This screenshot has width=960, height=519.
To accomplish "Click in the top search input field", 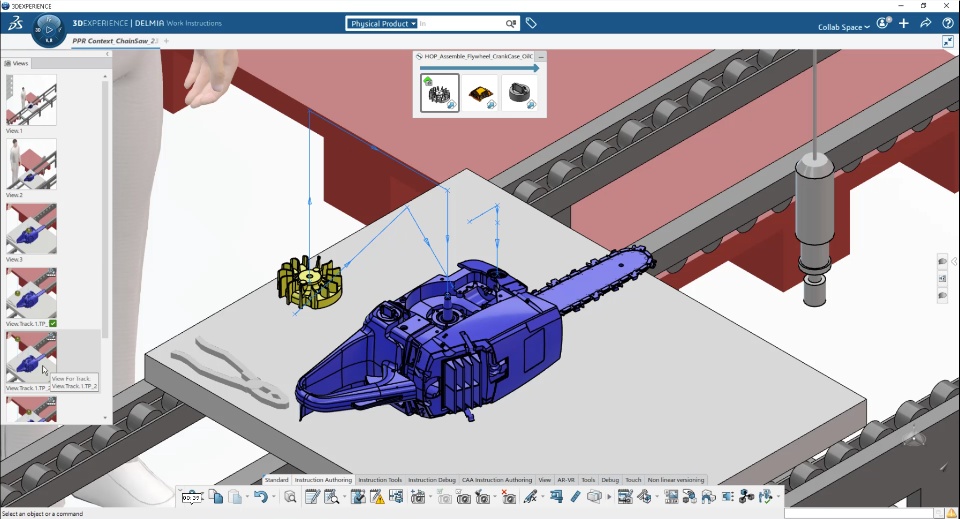I will 461,23.
